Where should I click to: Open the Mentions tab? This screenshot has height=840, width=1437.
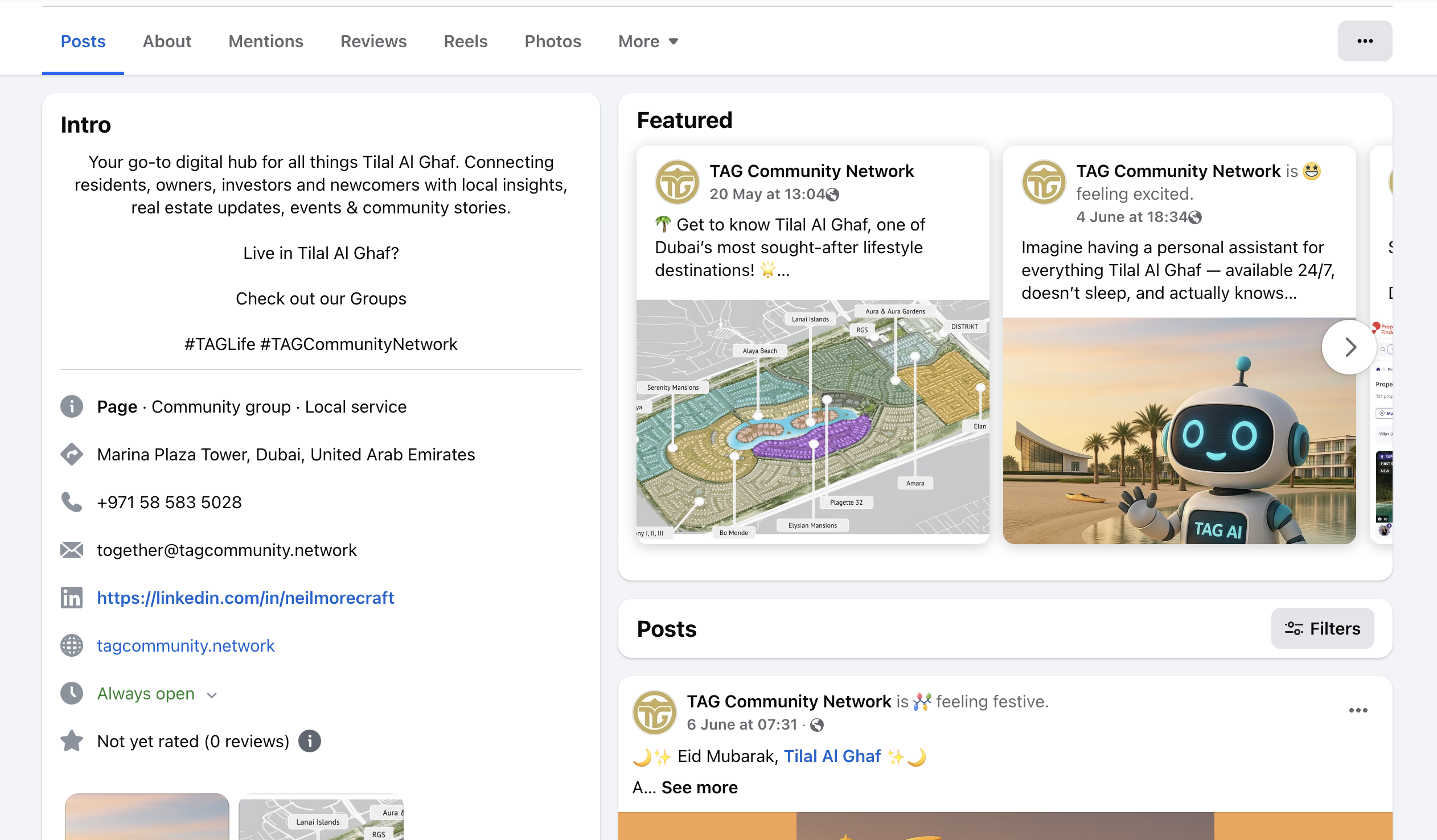[x=266, y=41]
